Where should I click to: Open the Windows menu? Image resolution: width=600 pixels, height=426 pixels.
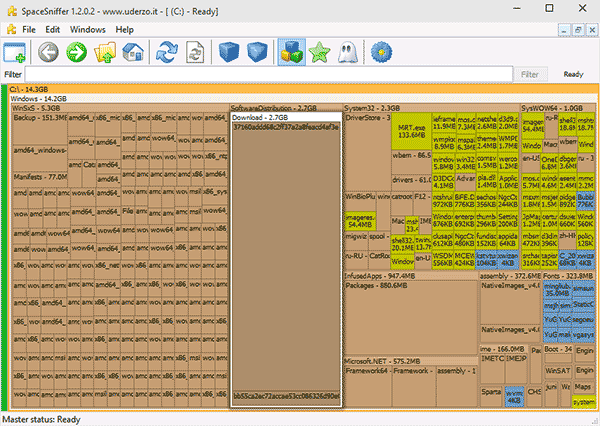tap(87, 29)
